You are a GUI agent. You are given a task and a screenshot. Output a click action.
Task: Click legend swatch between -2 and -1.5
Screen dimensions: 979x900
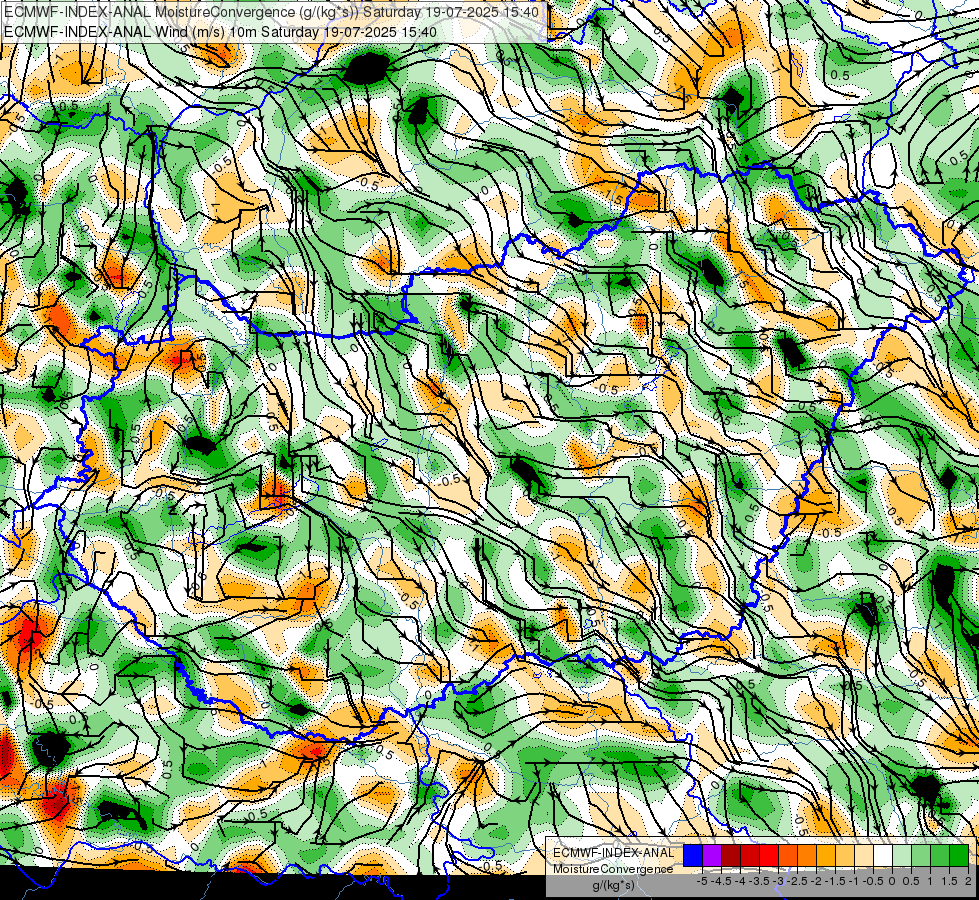click(826, 855)
